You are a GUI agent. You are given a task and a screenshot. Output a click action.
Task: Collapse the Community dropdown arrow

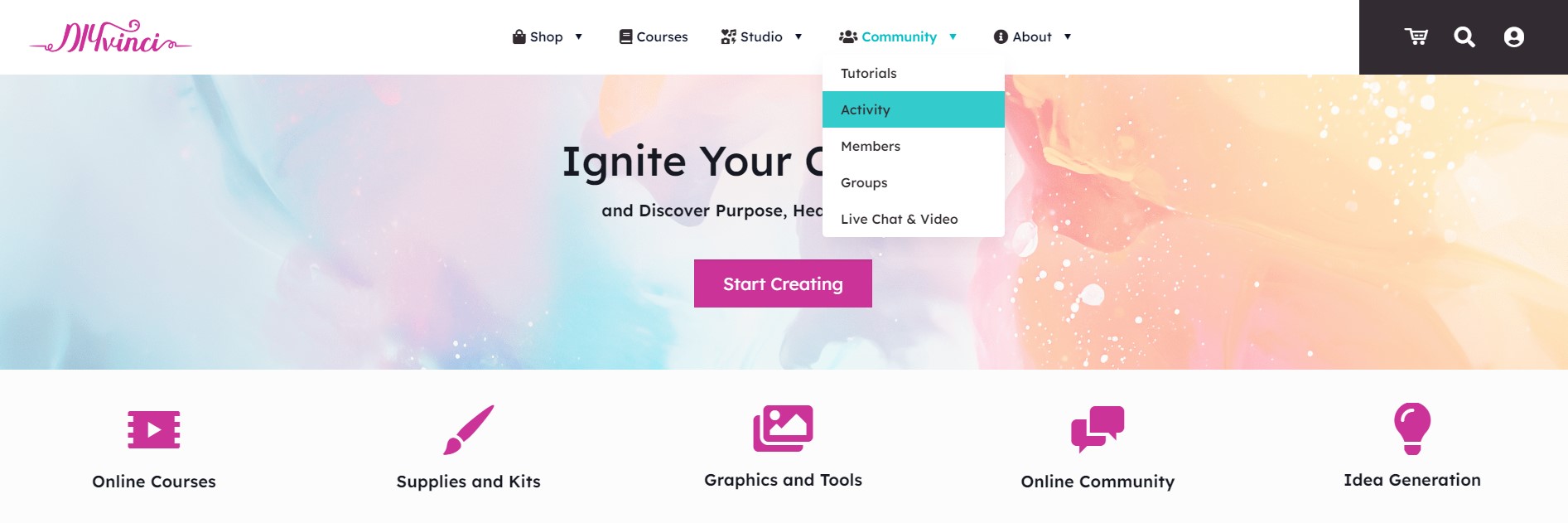tap(953, 36)
